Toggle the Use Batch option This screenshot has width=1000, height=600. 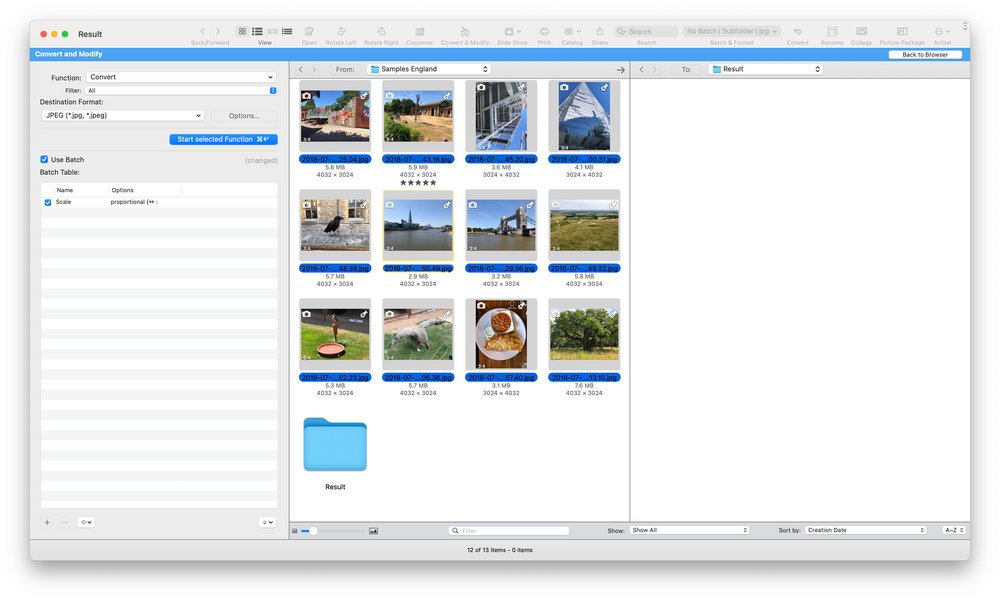[x=43, y=159]
